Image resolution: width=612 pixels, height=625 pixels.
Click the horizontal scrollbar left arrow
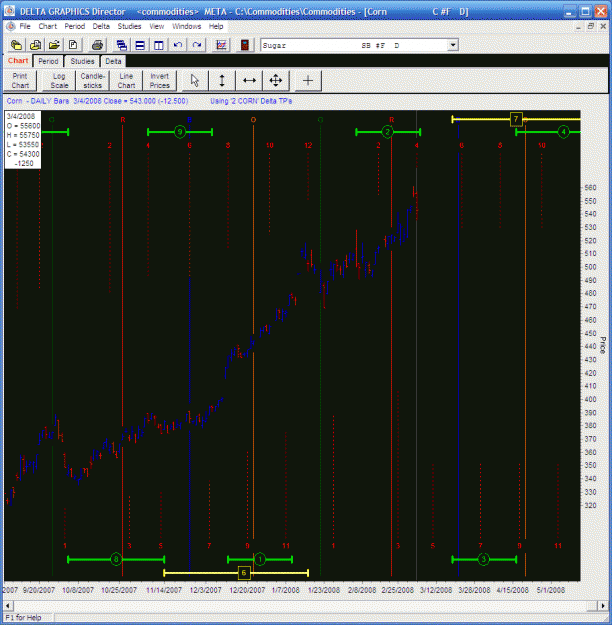point(8,605)
